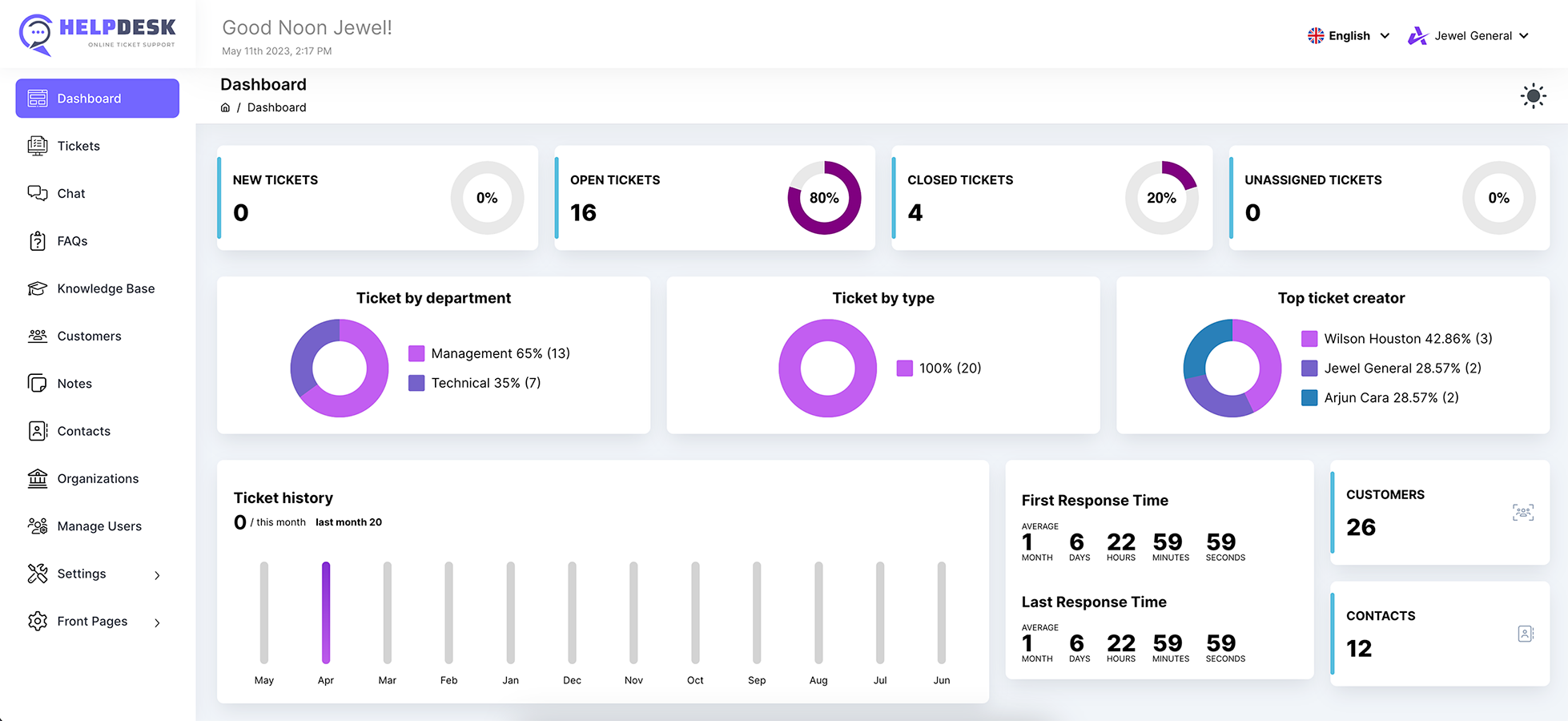Image resolution: width=1568 pixels, height=721 pixels.
Task: Click the Dashboard breadcrumb link
Action: click(277, 107)
